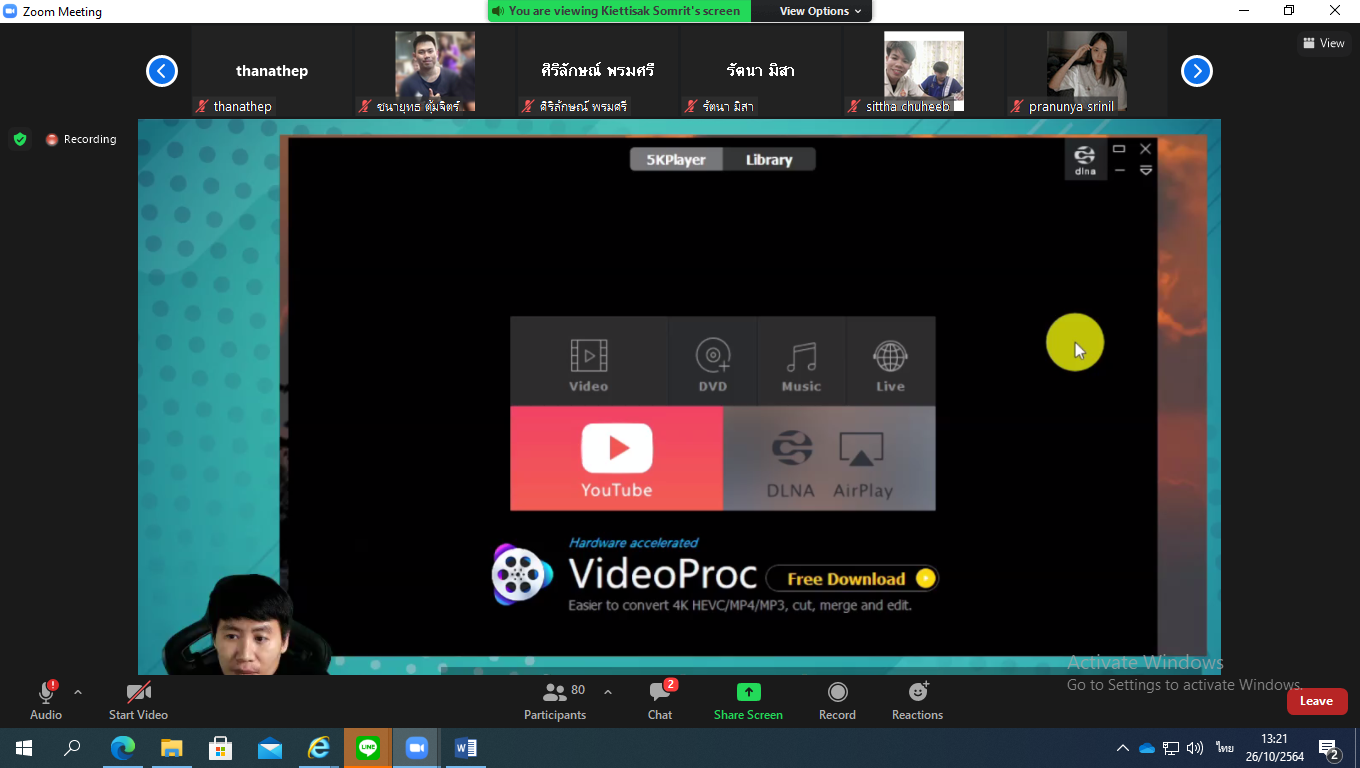Click the View layout button
Image resolution: width=1360 pixels, height=768 pixels.
[x=1325, y=43]
